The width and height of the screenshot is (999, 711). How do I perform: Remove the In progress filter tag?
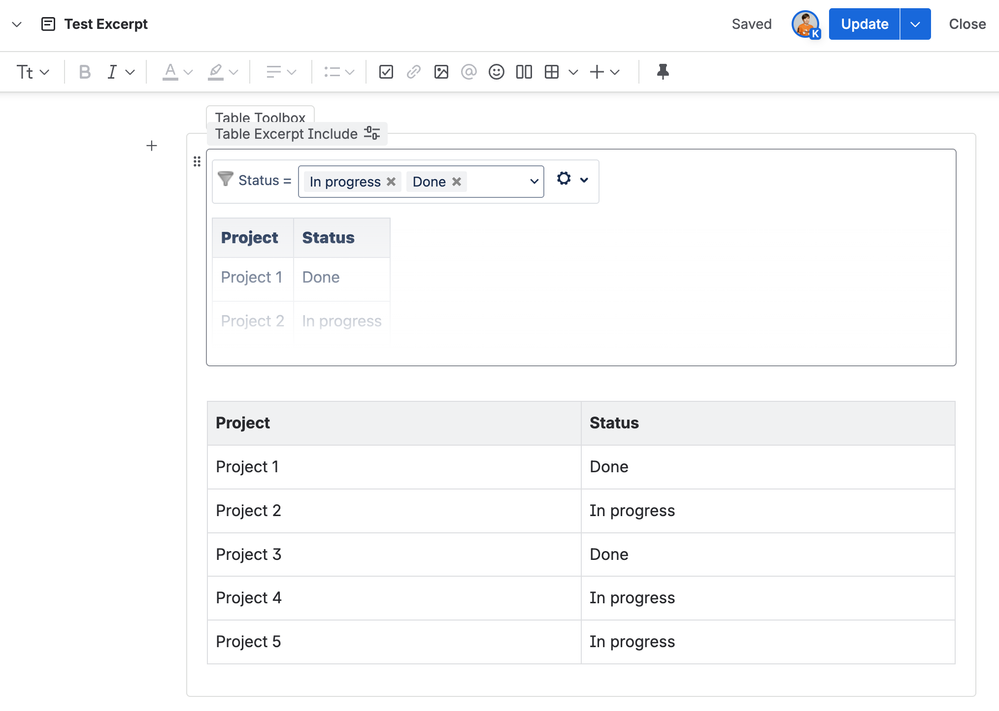tap(391, 182)
